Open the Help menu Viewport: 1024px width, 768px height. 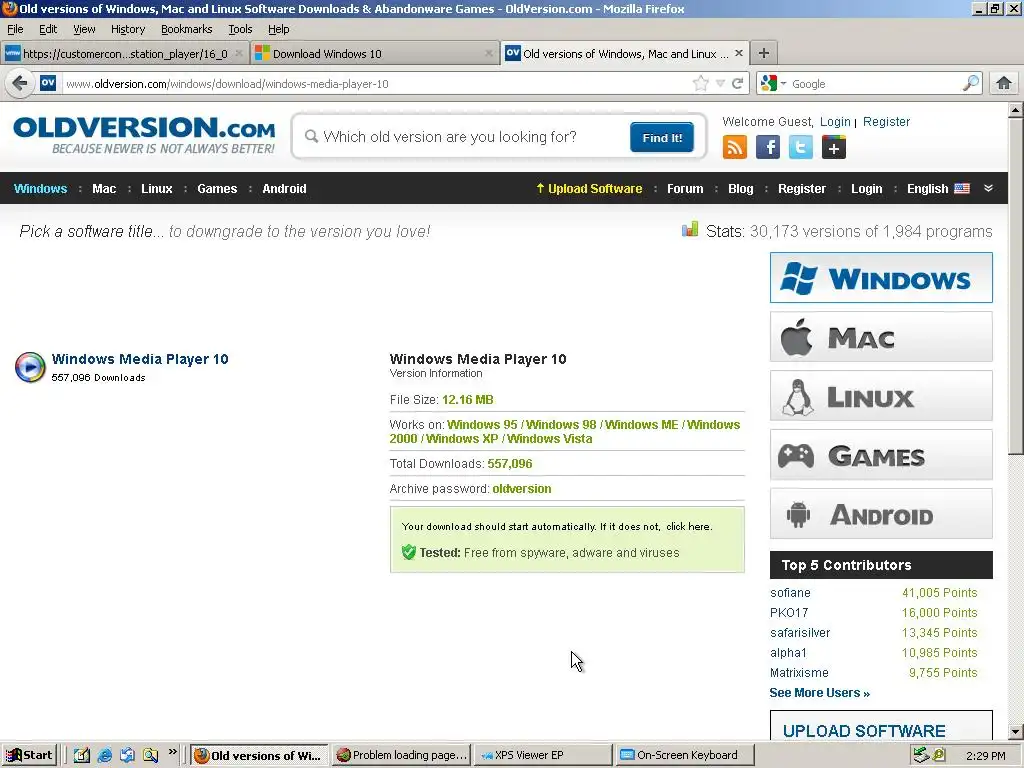point(278,29)
